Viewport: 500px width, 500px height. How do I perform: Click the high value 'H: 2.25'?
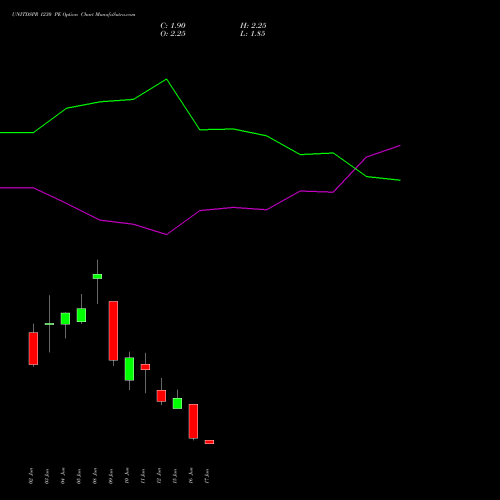click(253, 26)
